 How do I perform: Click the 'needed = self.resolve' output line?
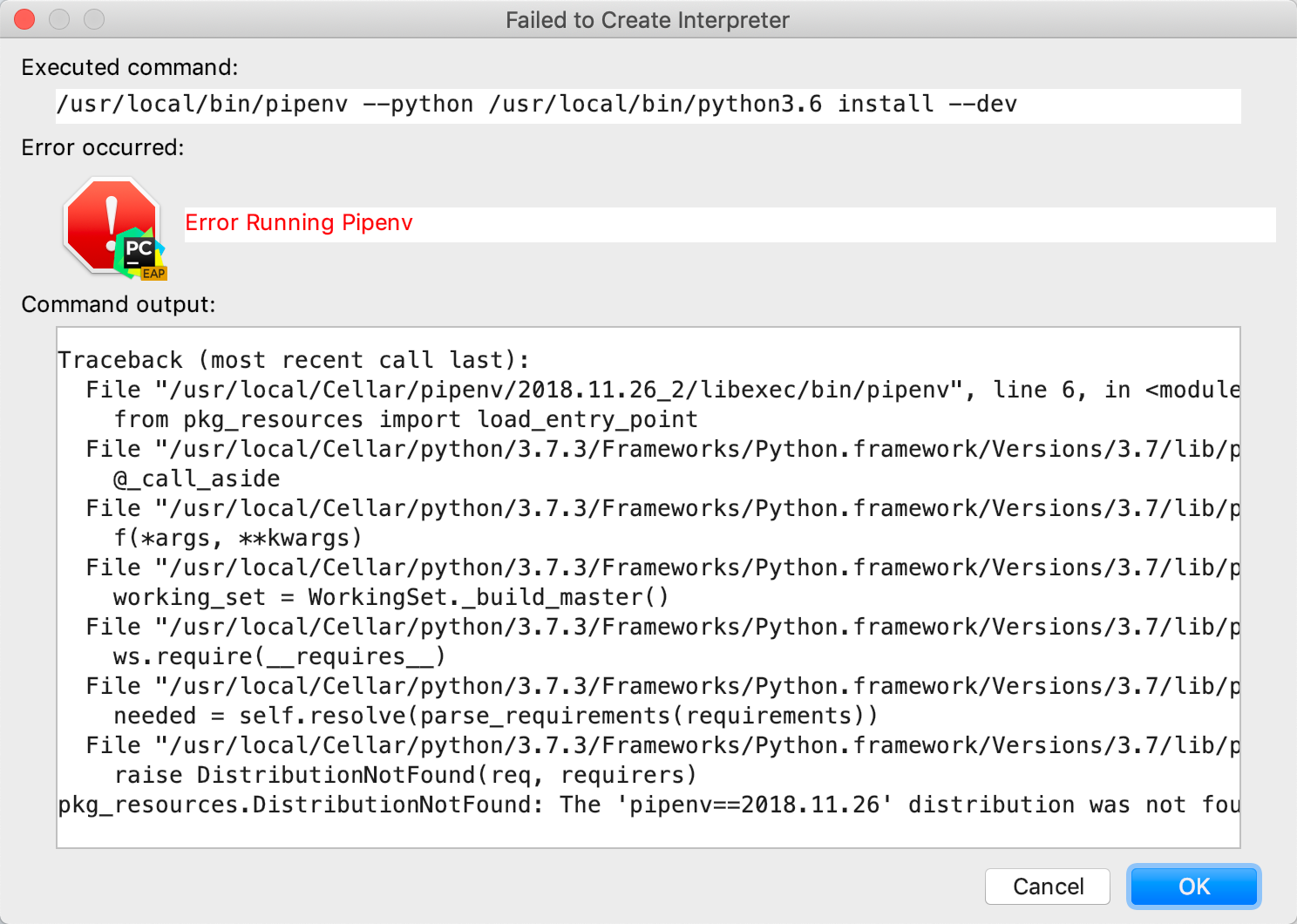tap(495, 716)
